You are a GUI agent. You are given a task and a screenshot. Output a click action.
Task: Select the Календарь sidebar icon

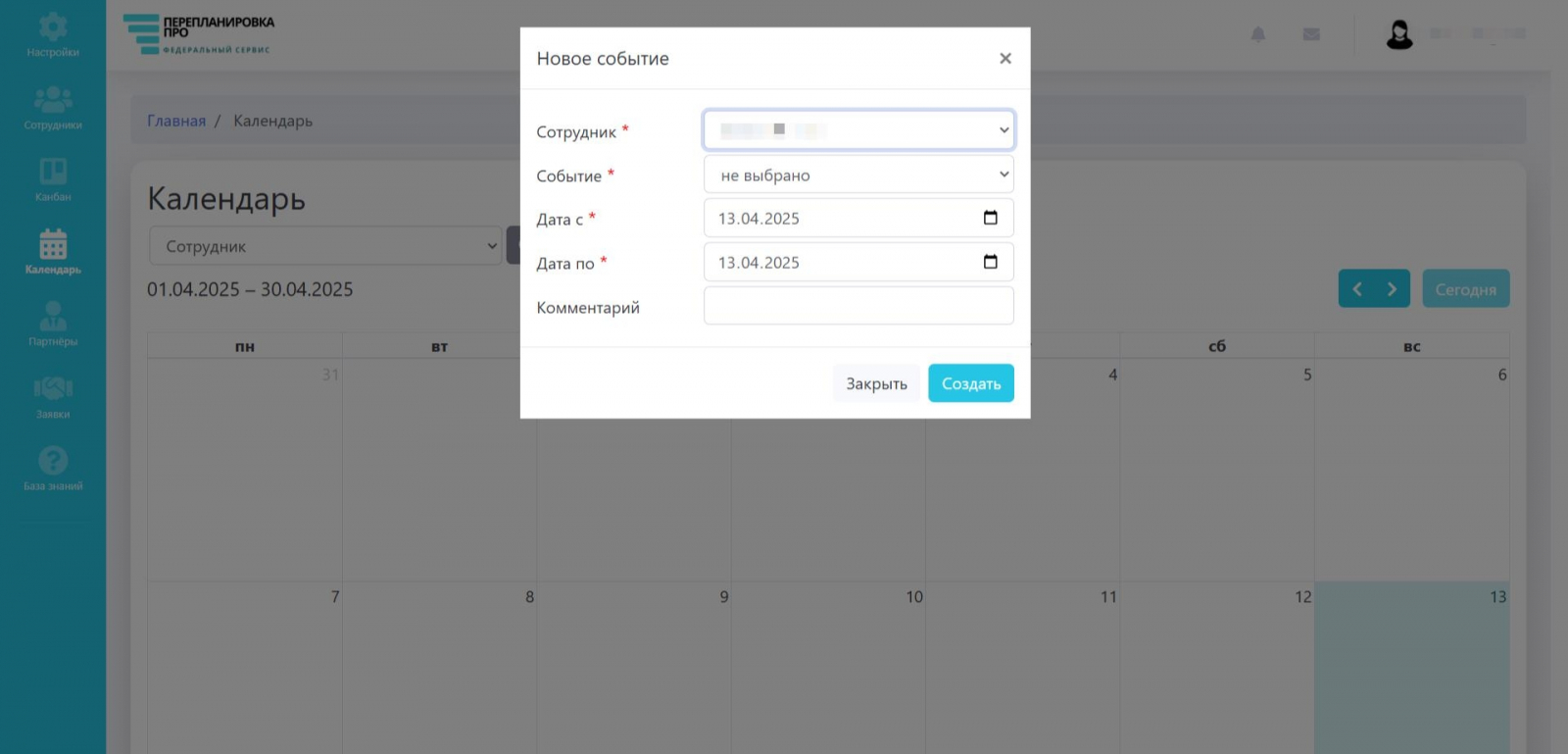tap(53, 245)
